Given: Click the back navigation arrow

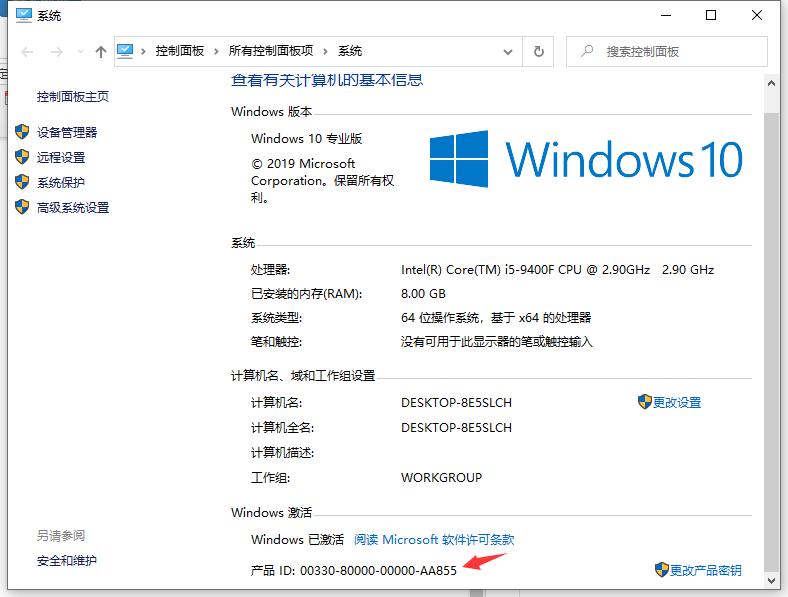Looking at the screenshot, I should (x=27, y=51).
